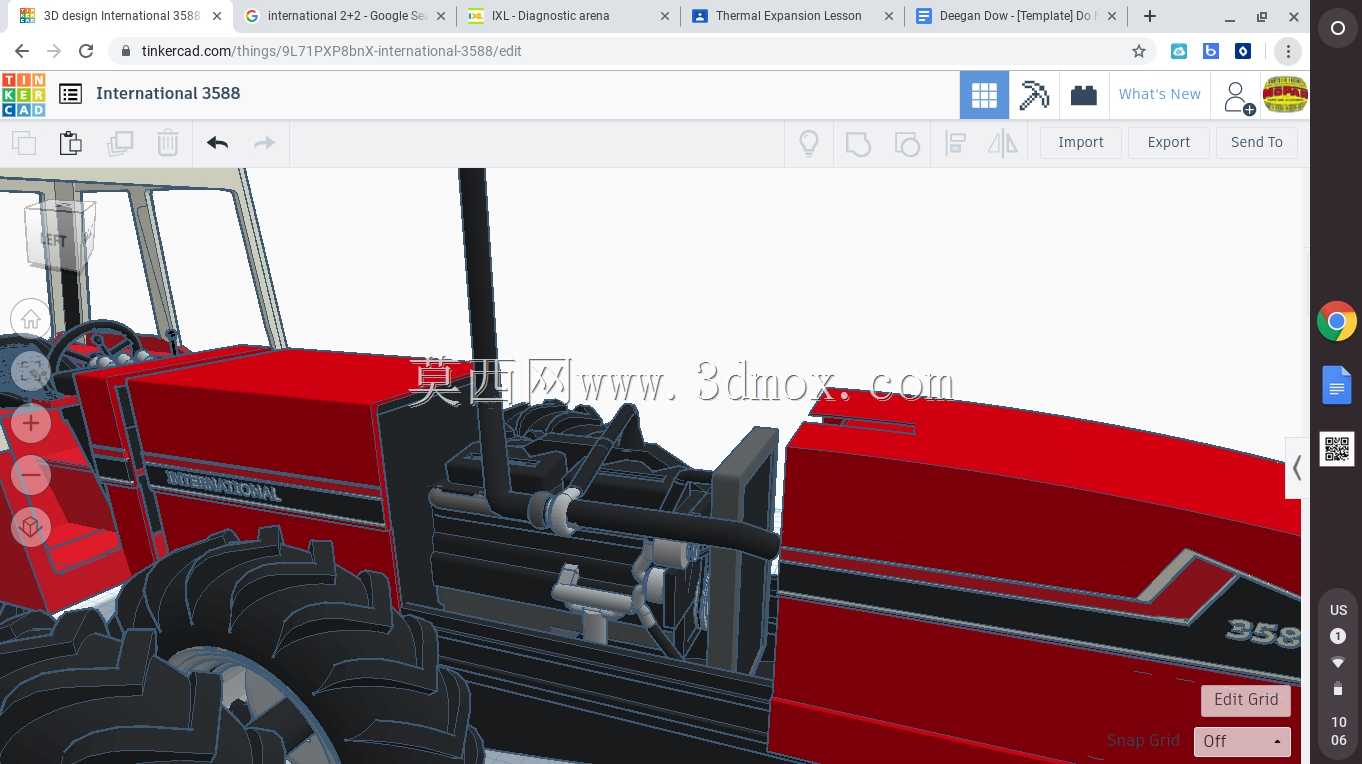Select the 3D design grid view
1362x764 pixels.
pyautogui.click(x=984, y=95)
